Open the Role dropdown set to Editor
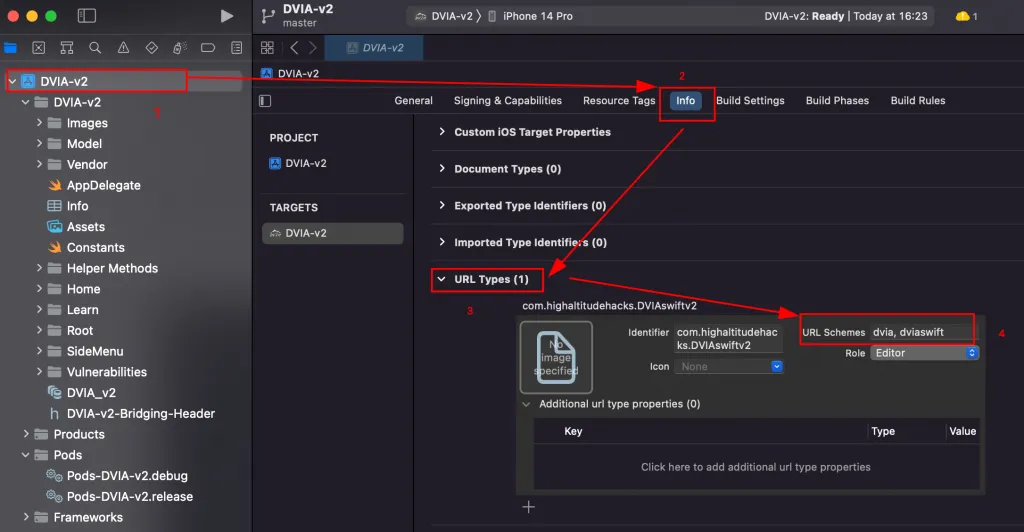The image size is (1024, 532). [x=924, y=353]
